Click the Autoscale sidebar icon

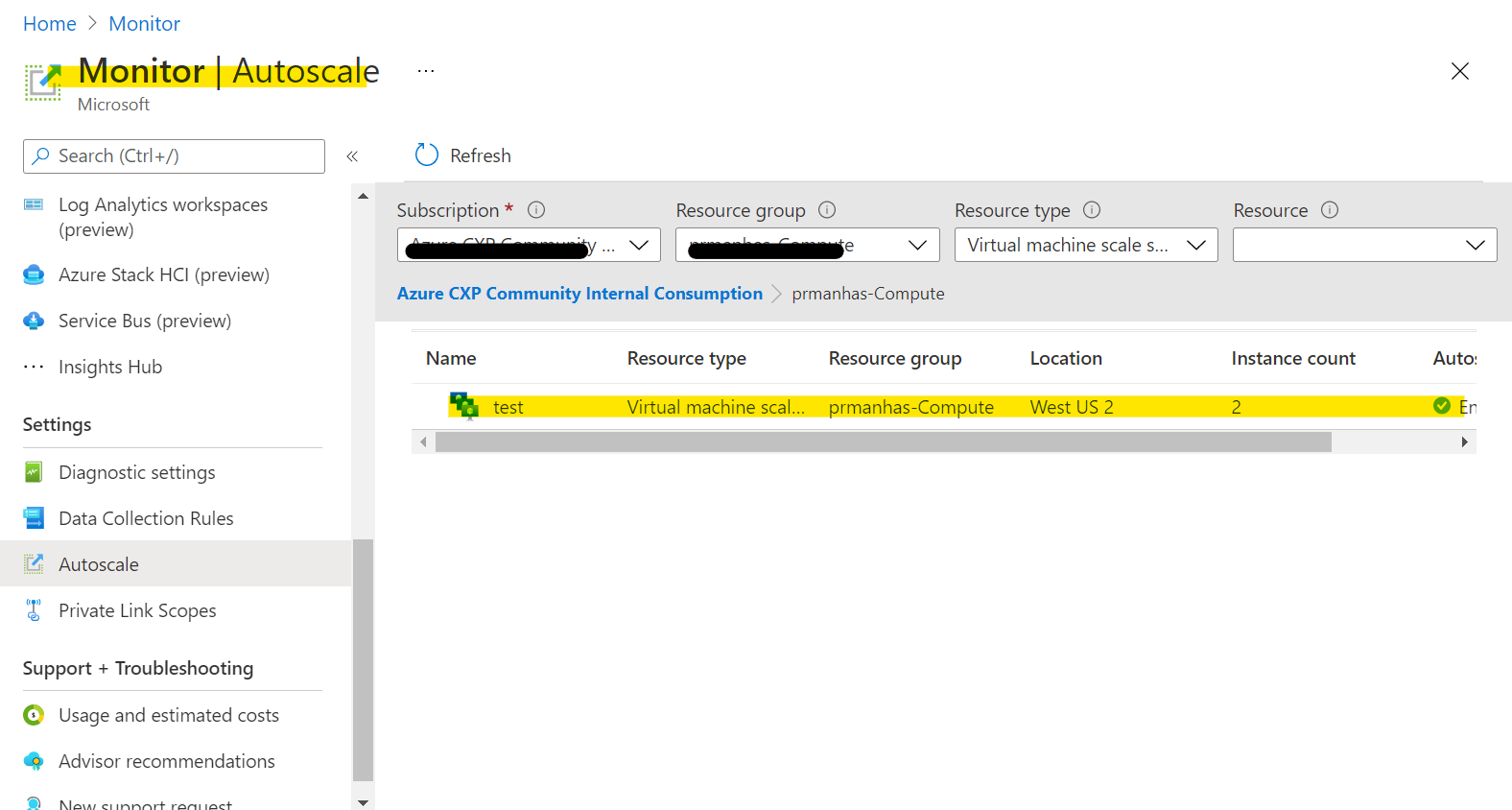tap(34, 564)
